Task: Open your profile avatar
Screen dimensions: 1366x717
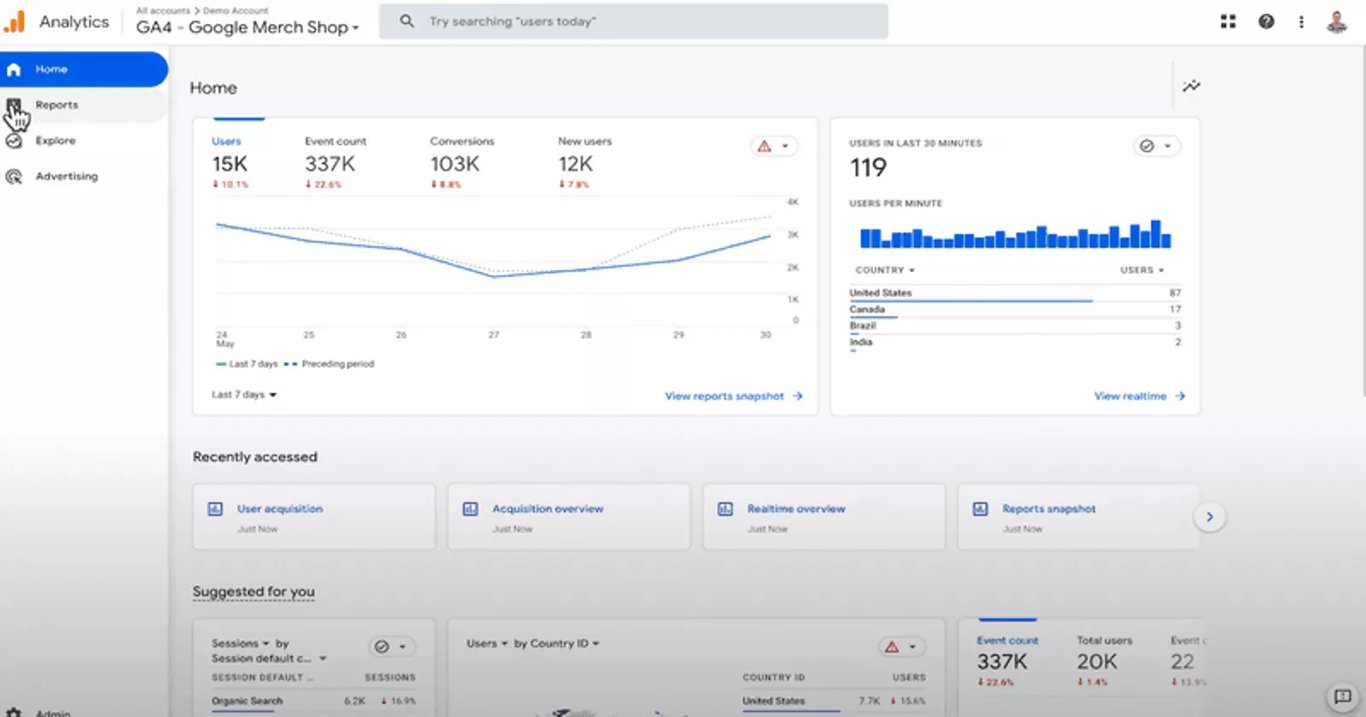Action: click(1338, 21)
